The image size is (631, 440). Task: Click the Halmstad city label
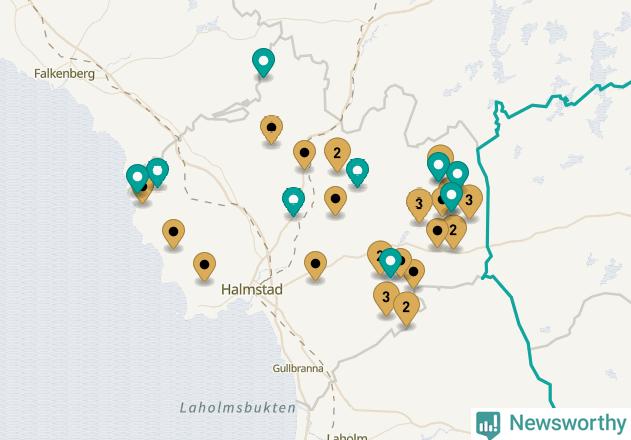(x=252, y=289)
